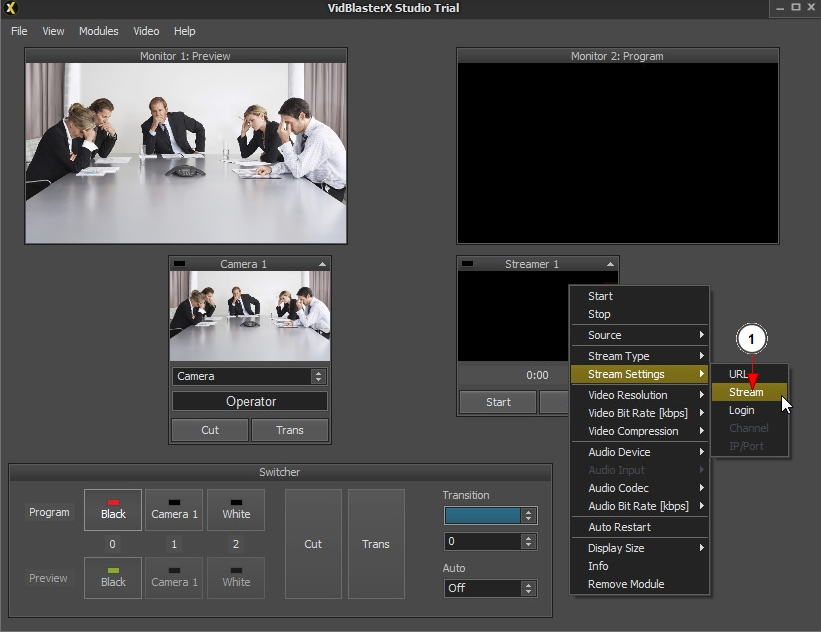821x632 pixels.
Task: Choose Start in the Streamer context menu
Action: [x=639, y=296]
